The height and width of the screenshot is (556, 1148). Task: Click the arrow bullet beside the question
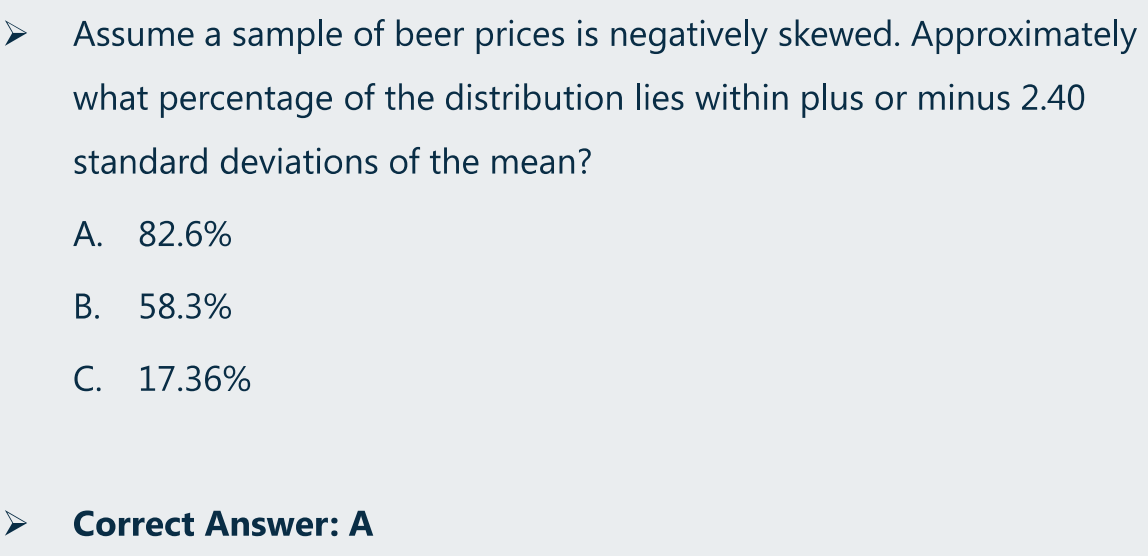tap(15, 35)
